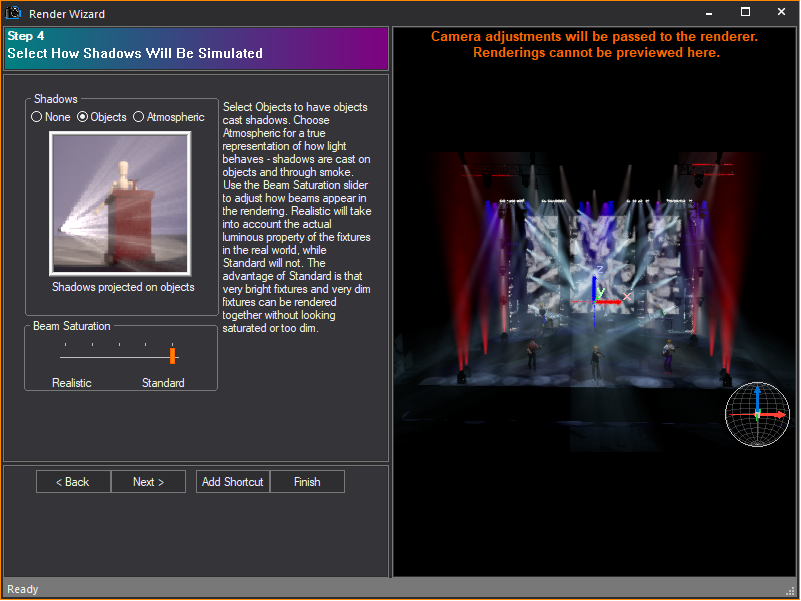Select the red axis arrow at scene origin
This screenshot has height=601, width=801.
click(x=611, y=302)
